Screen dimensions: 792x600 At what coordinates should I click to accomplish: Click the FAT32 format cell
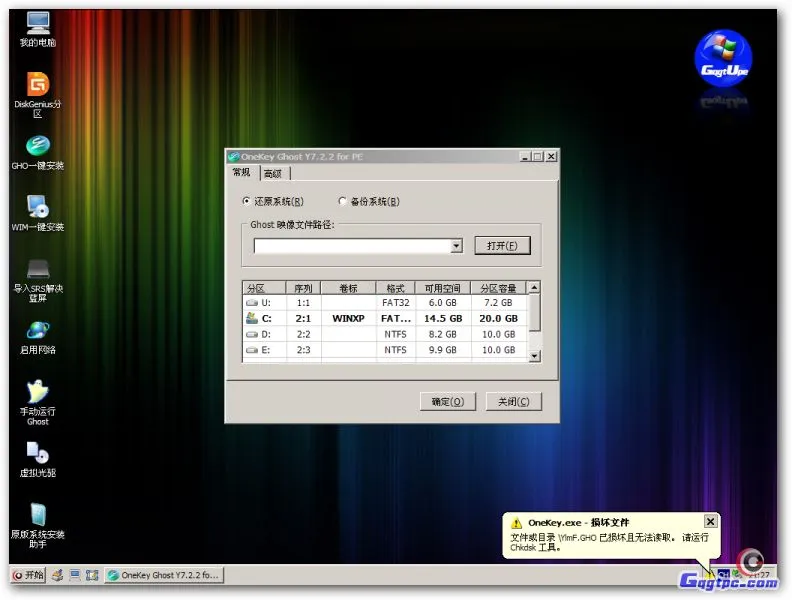point(395,303)
